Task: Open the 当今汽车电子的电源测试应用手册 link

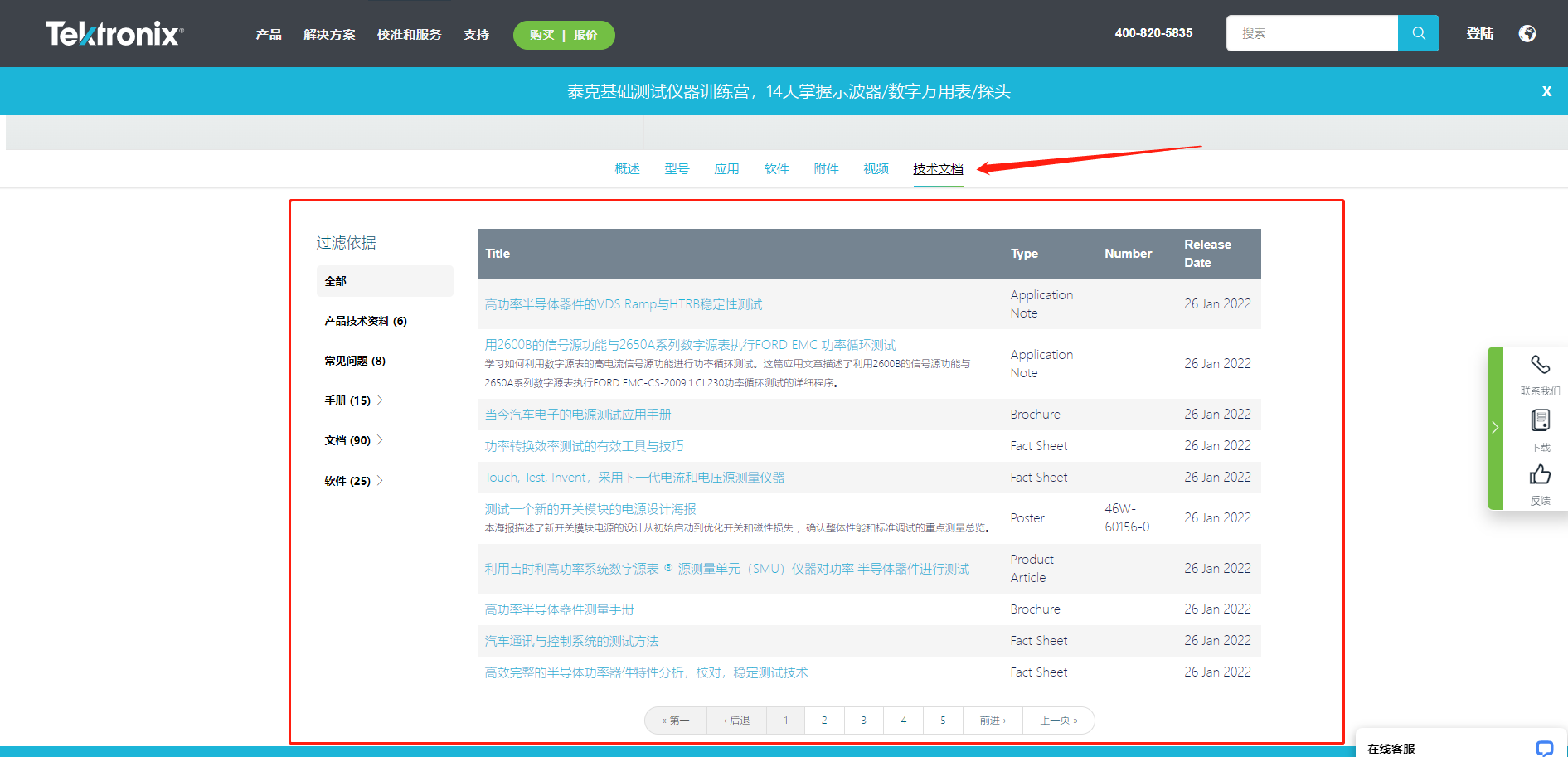Action: click(x=578, y=415)
